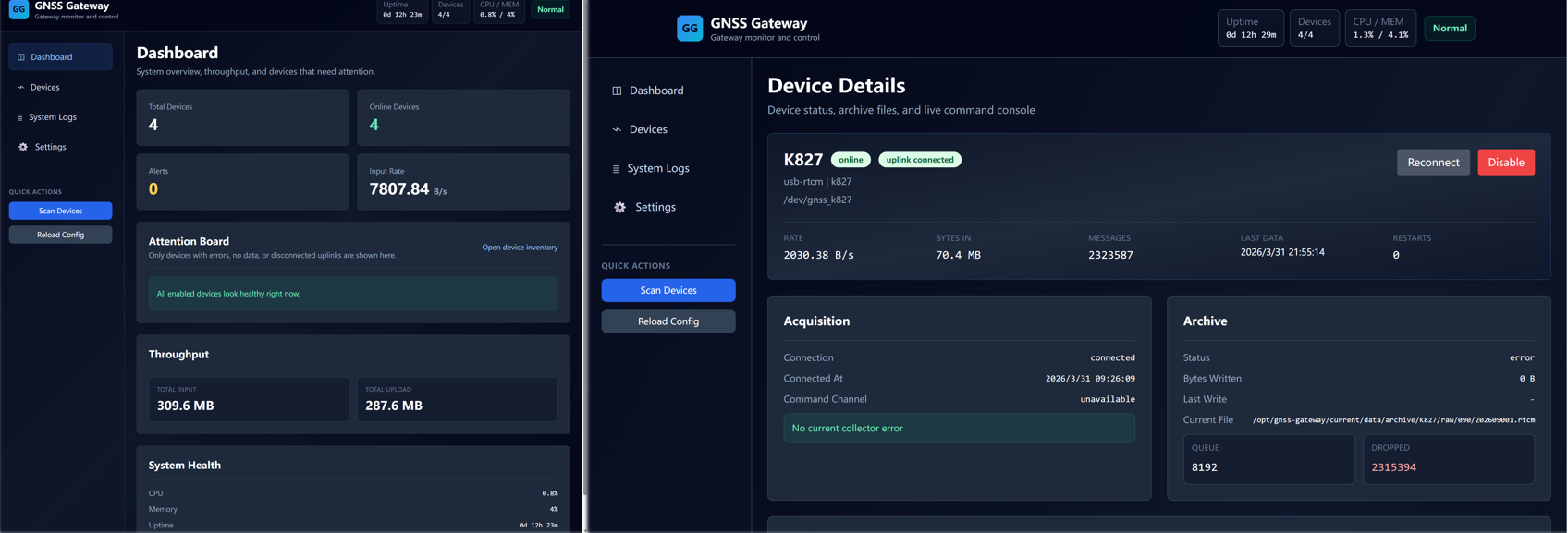1568x533 pixels.
Task: Click GG logo in Device Details window
Action: (x=690, y=29)
